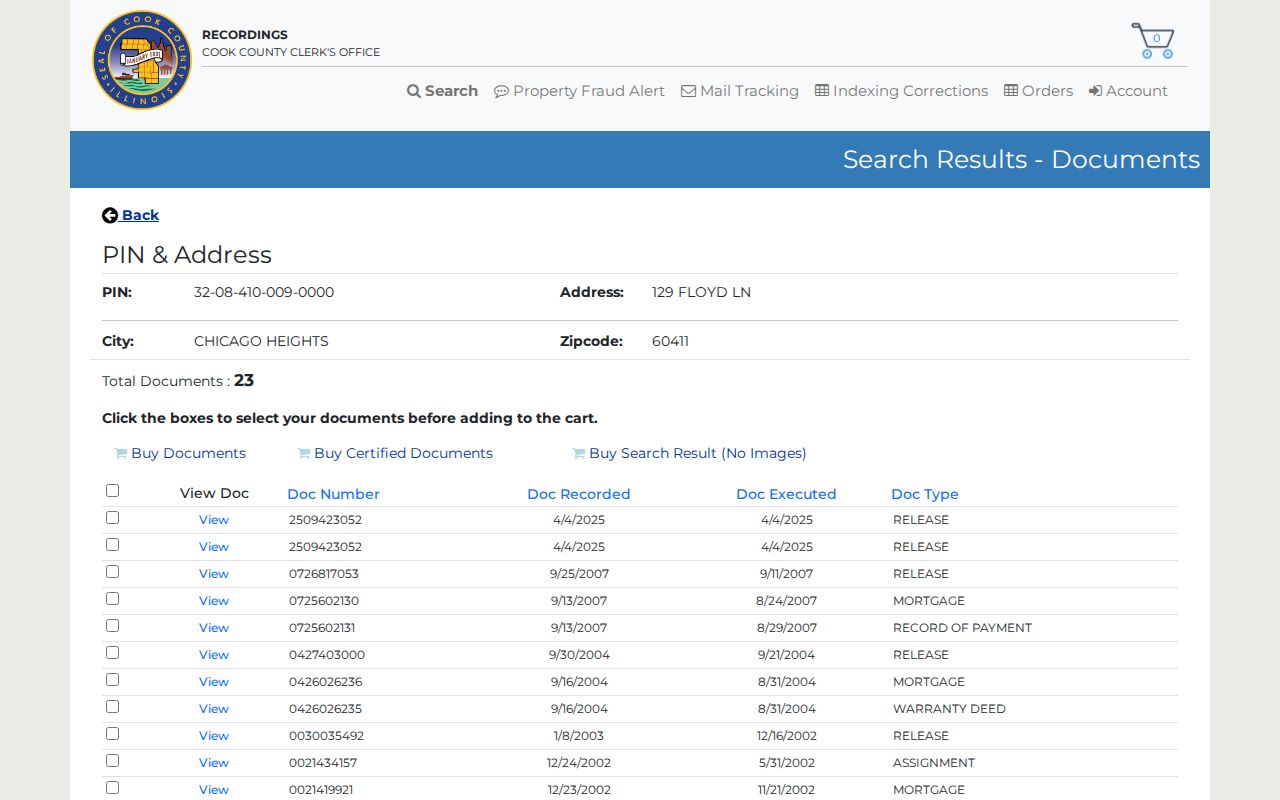Toggle the select-all checkbox in table header
Viewport: 1280px width, 800px height.
click(112, 490)
